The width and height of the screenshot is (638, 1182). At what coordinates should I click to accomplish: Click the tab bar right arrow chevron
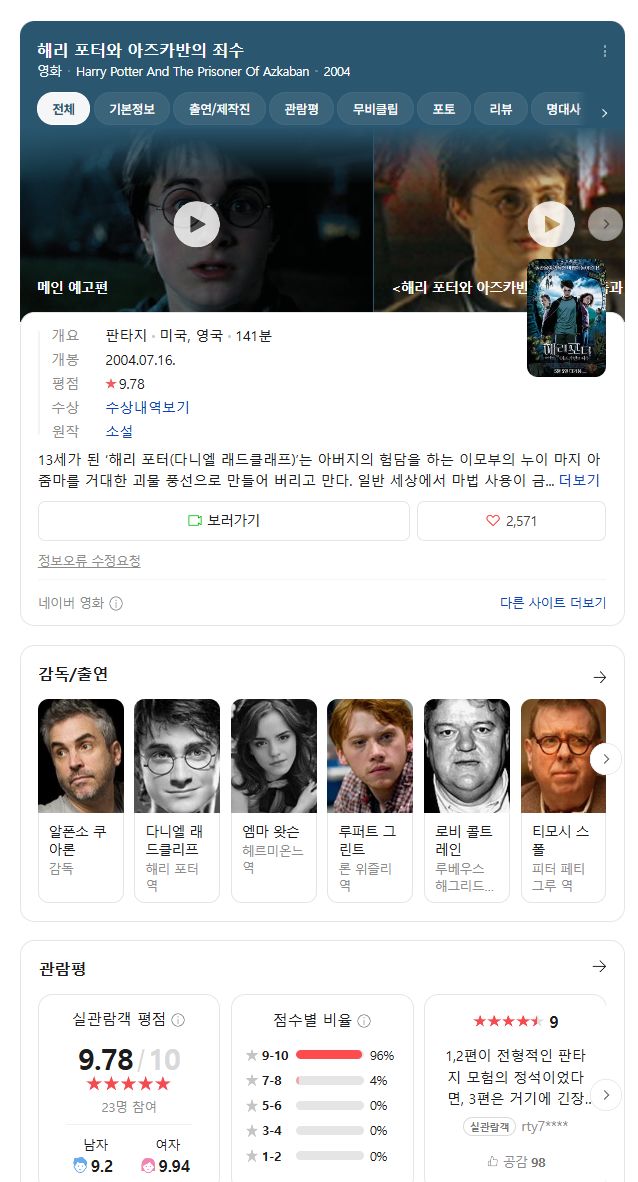click(604, 113)
